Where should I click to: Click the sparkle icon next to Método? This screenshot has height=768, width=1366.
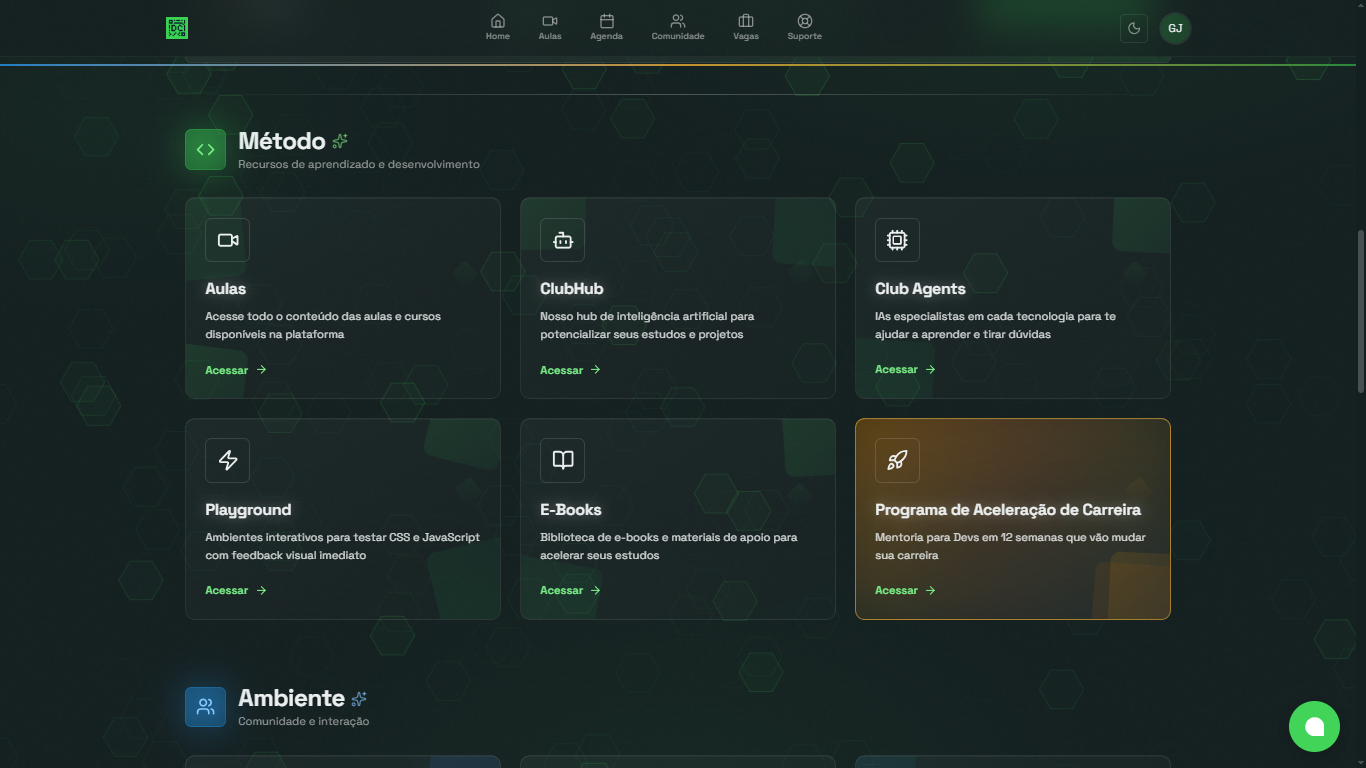click(x=340, y=141)
